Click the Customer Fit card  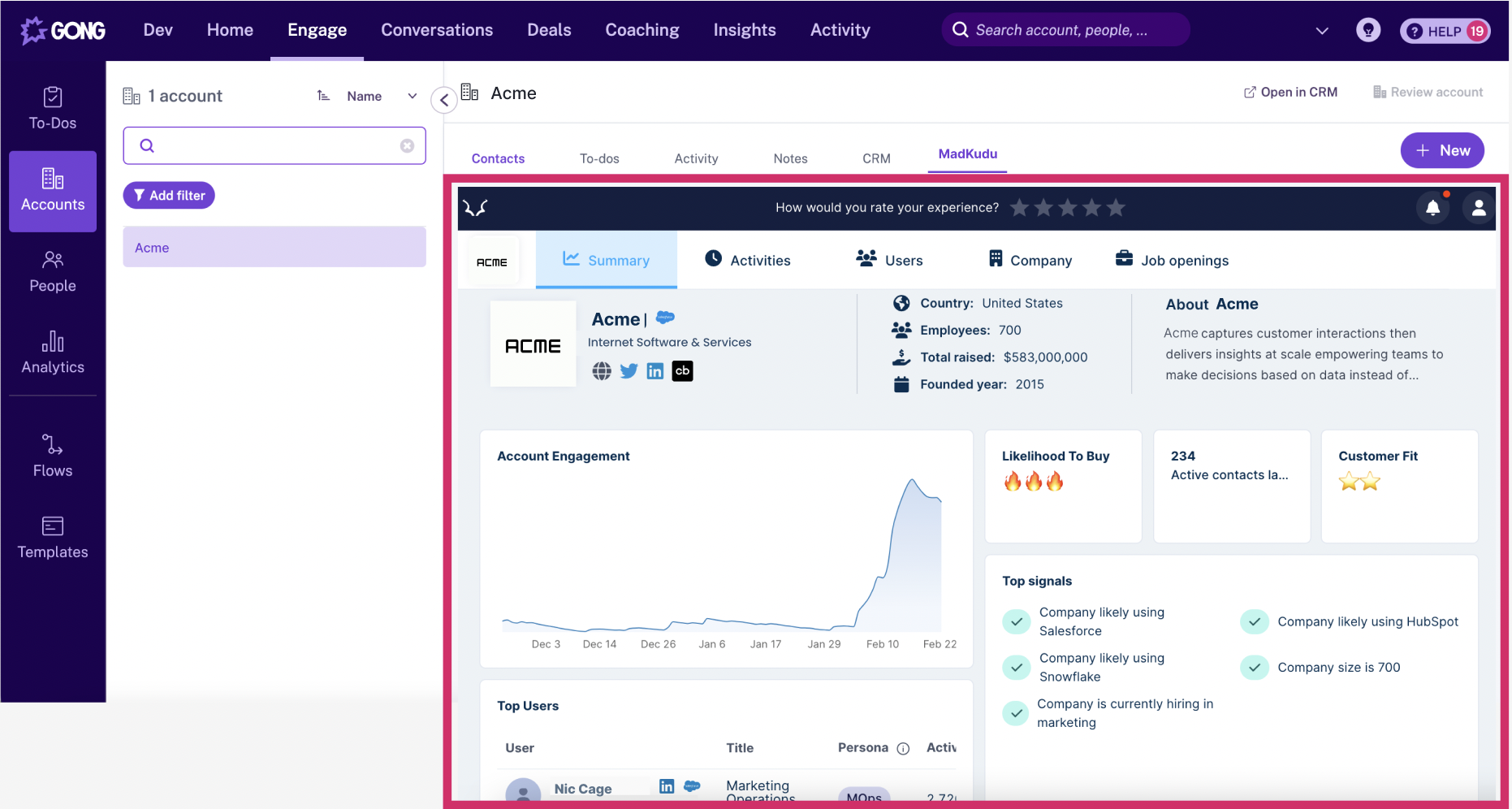[x=1400, y=487]
